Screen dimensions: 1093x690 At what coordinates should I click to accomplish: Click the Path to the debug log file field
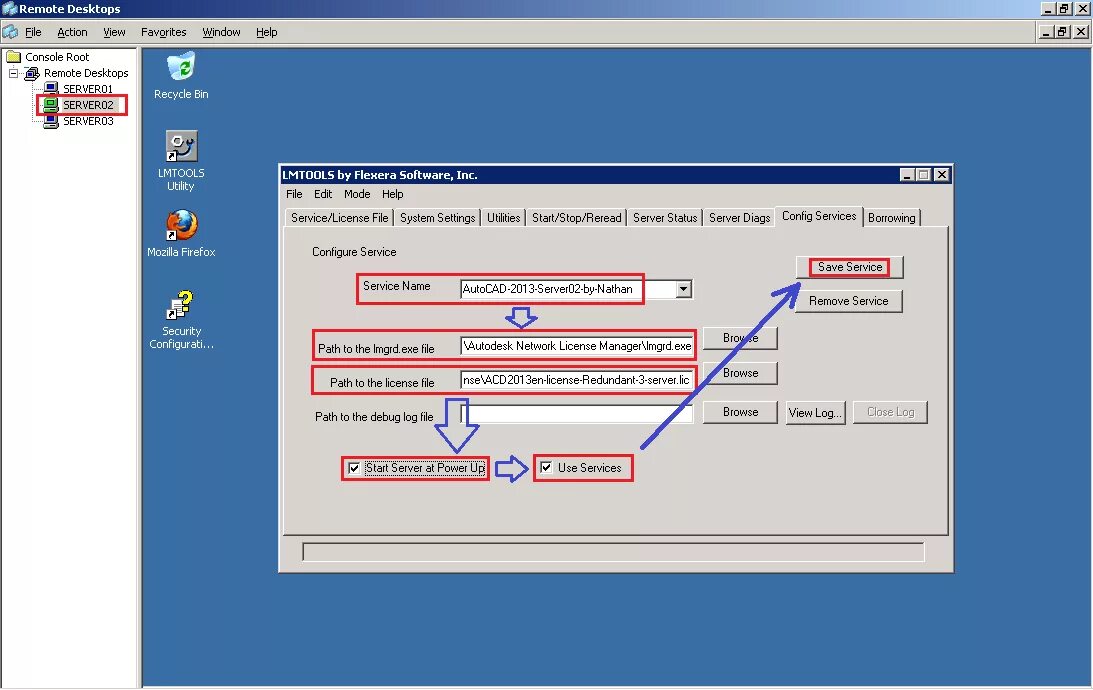(x=577, y=414)
